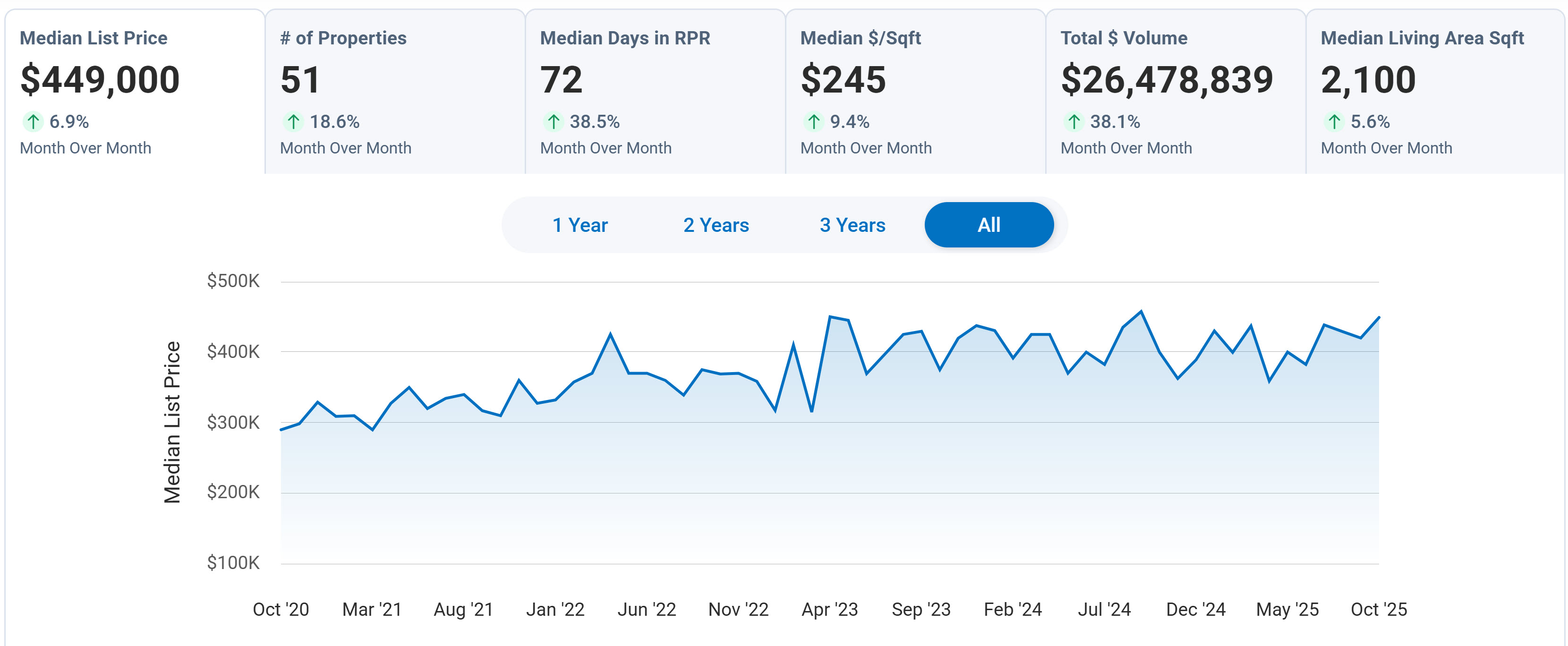Image resolution: width=1568 pixels, height=646 pixels.
Task: Click green up arrow beside 18.6%
Action: coord(293,122)
